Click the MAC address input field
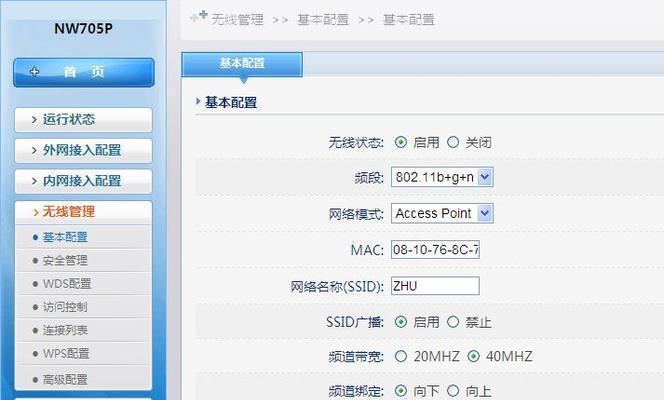Image resolution: width=664 pixels, height=400 pixels. [x=435, y=250]
